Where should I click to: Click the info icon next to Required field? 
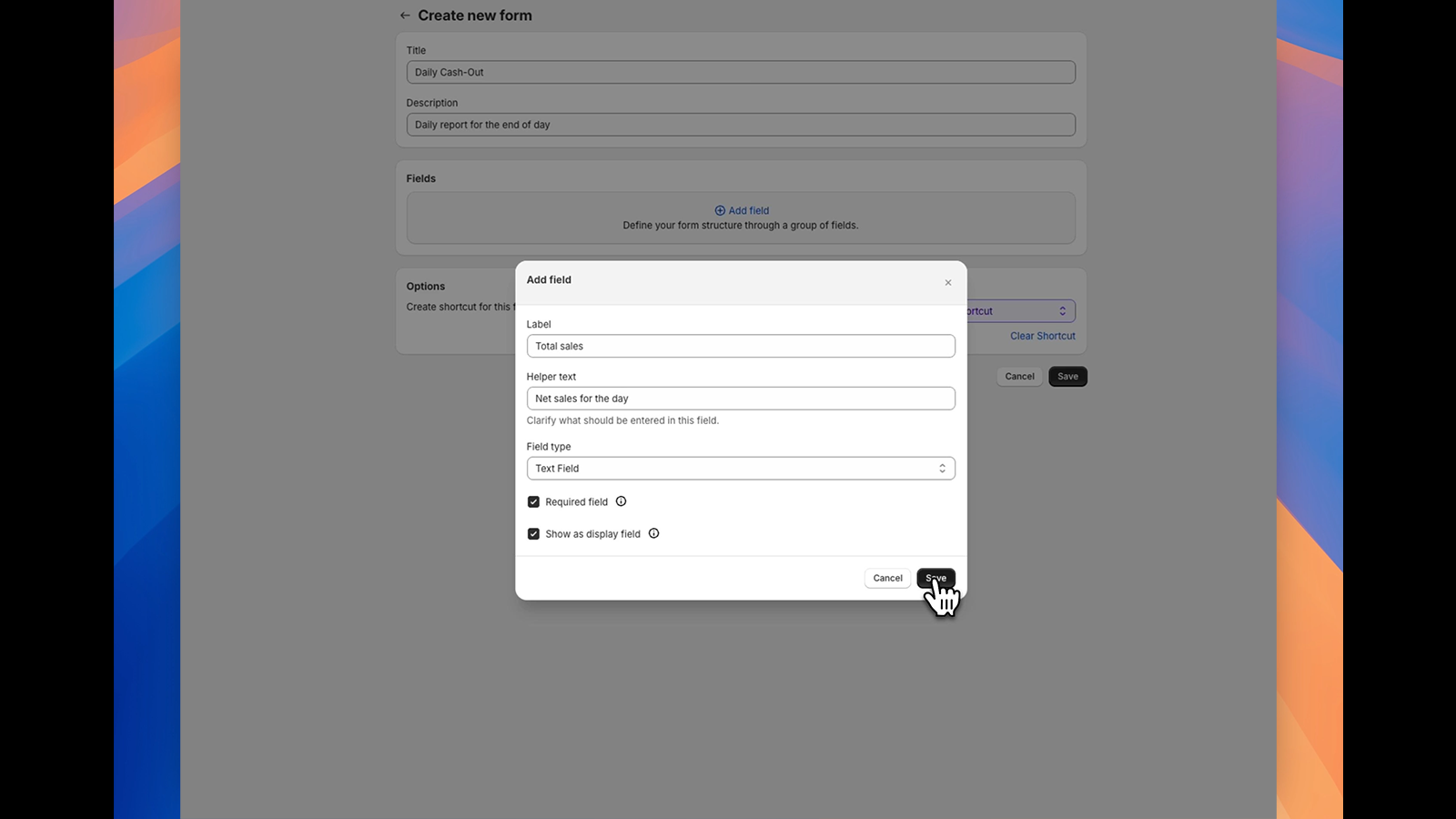pyautogui.click(x=621, y=501)
